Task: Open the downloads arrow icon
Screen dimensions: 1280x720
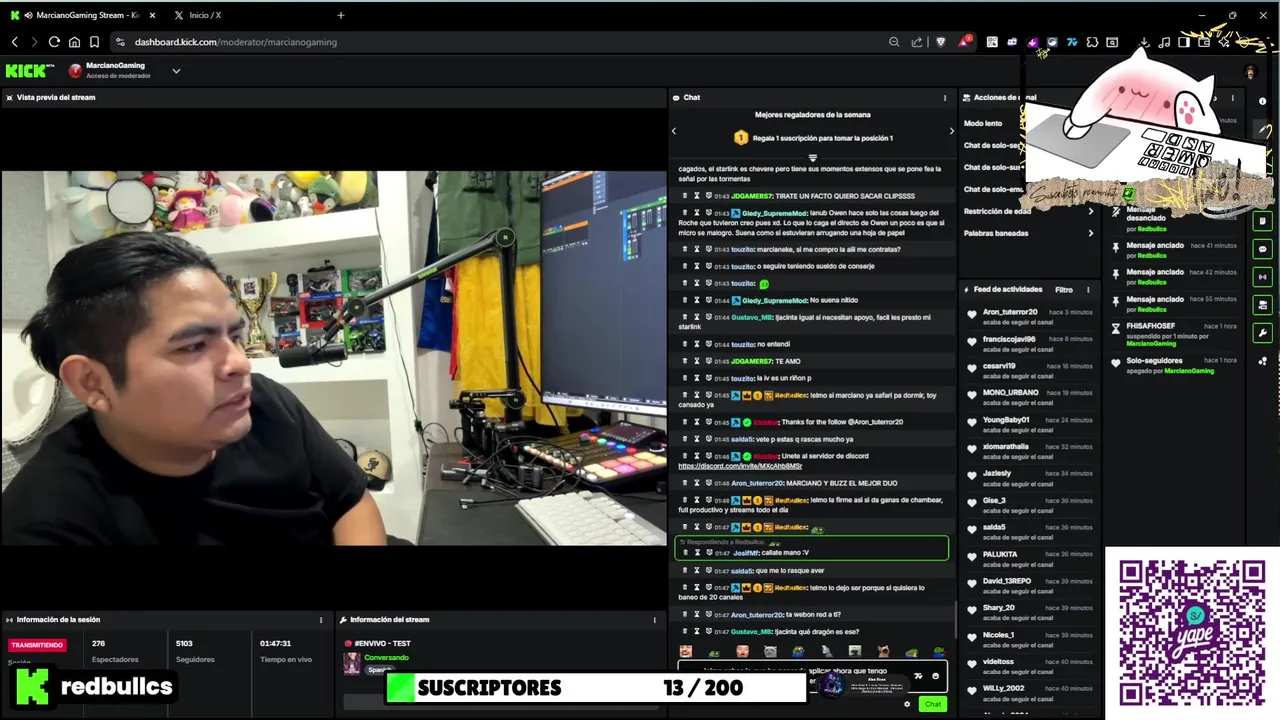Action: (x=1144, y=42)
